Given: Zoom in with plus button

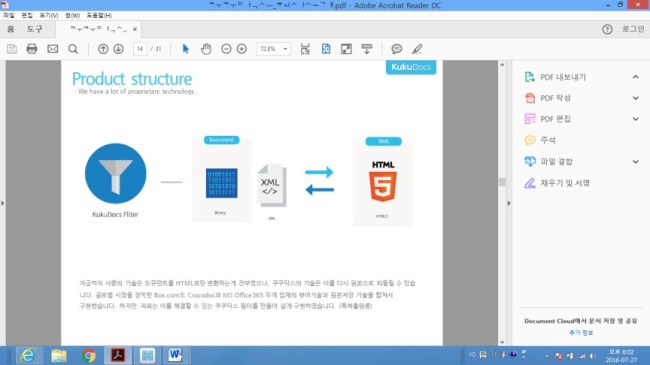Looking at the screenshot, I should [x=242, y=49].
